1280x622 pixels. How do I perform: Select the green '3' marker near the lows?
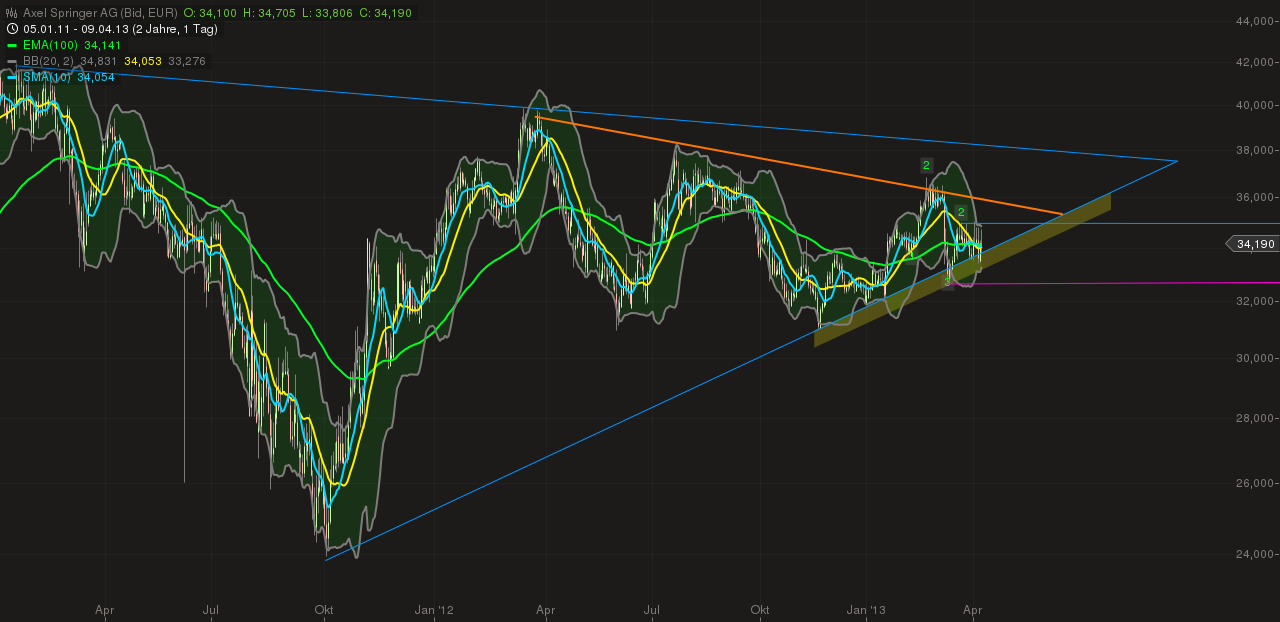[947, 282]
